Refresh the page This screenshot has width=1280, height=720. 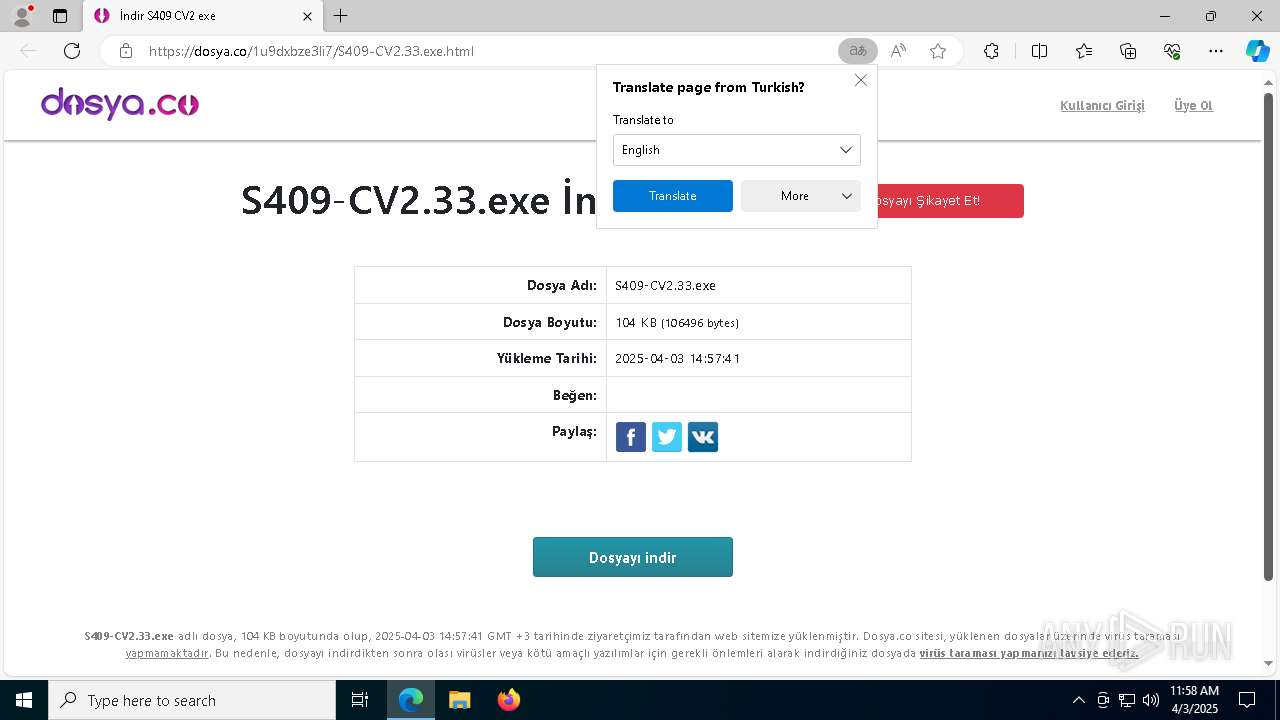tap(72, 51)
